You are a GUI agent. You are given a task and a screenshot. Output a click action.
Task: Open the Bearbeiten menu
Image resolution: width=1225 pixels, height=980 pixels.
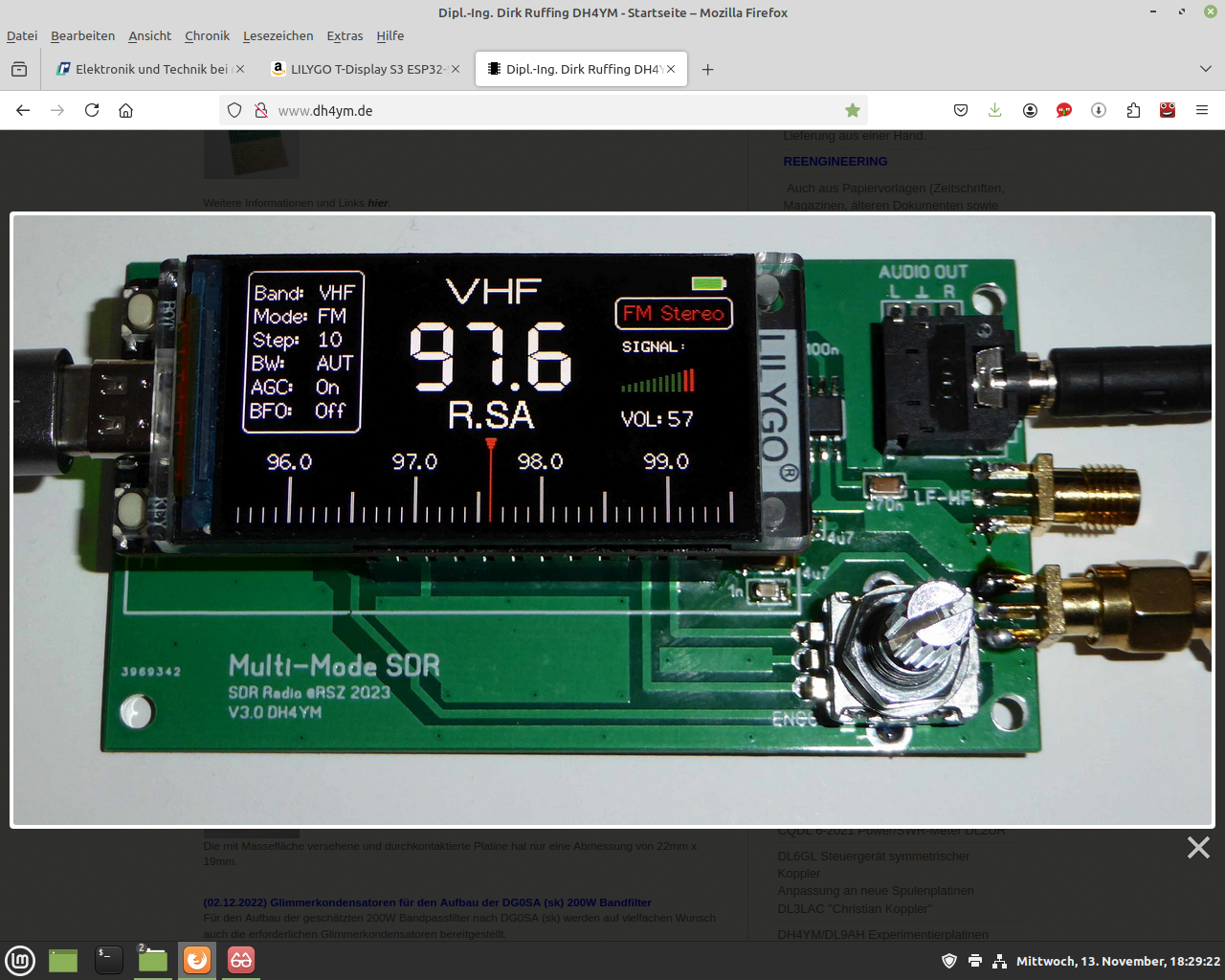click(82, 35)
